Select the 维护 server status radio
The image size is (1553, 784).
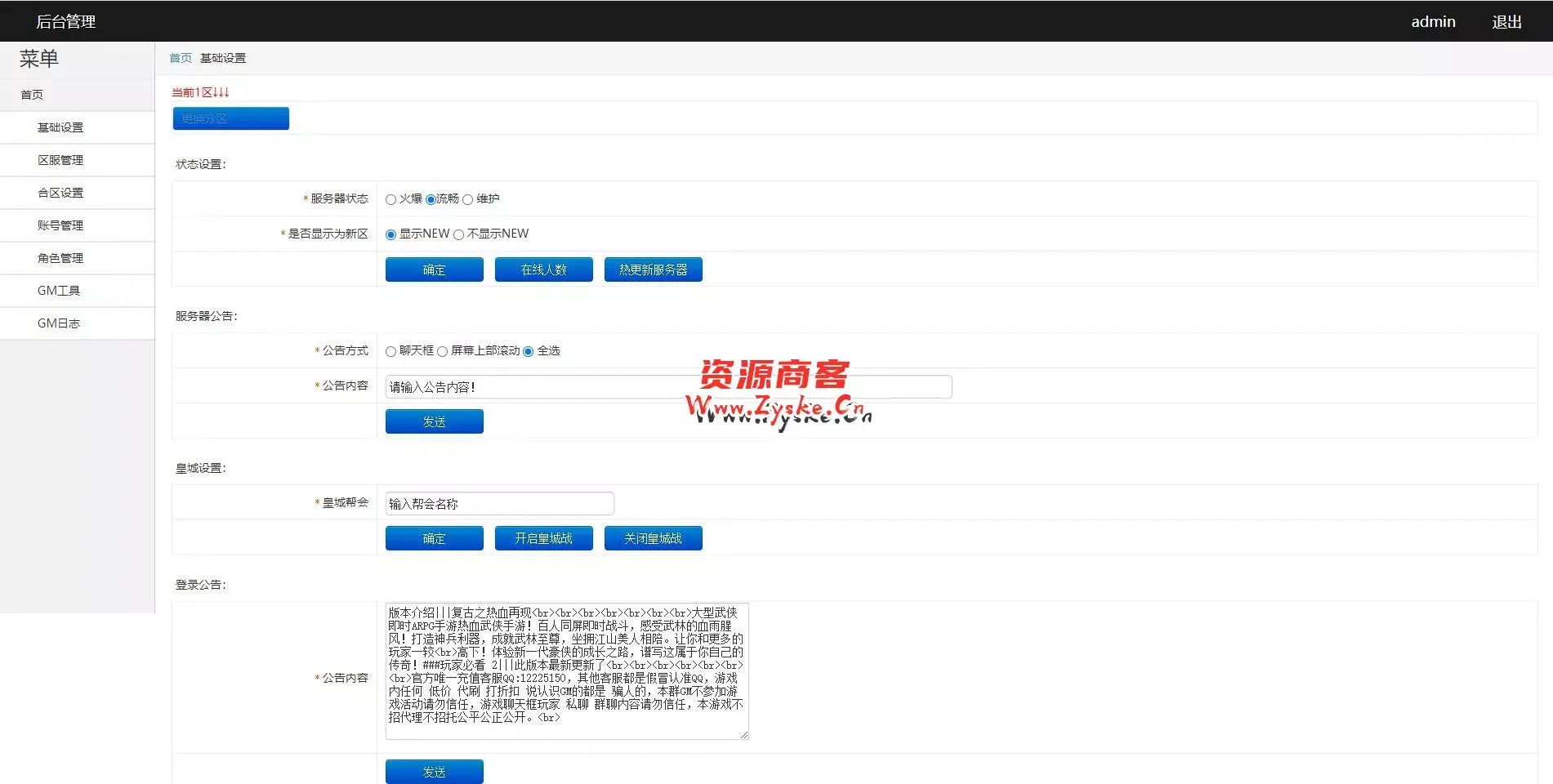point(467,199)
